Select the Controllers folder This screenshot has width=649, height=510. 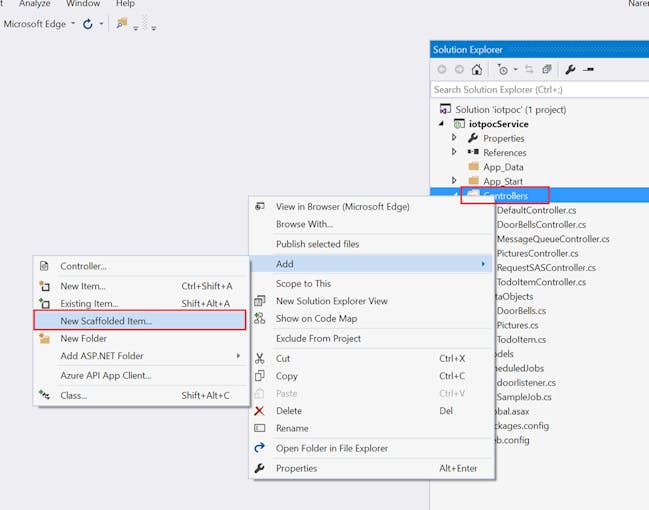(505, 195)
